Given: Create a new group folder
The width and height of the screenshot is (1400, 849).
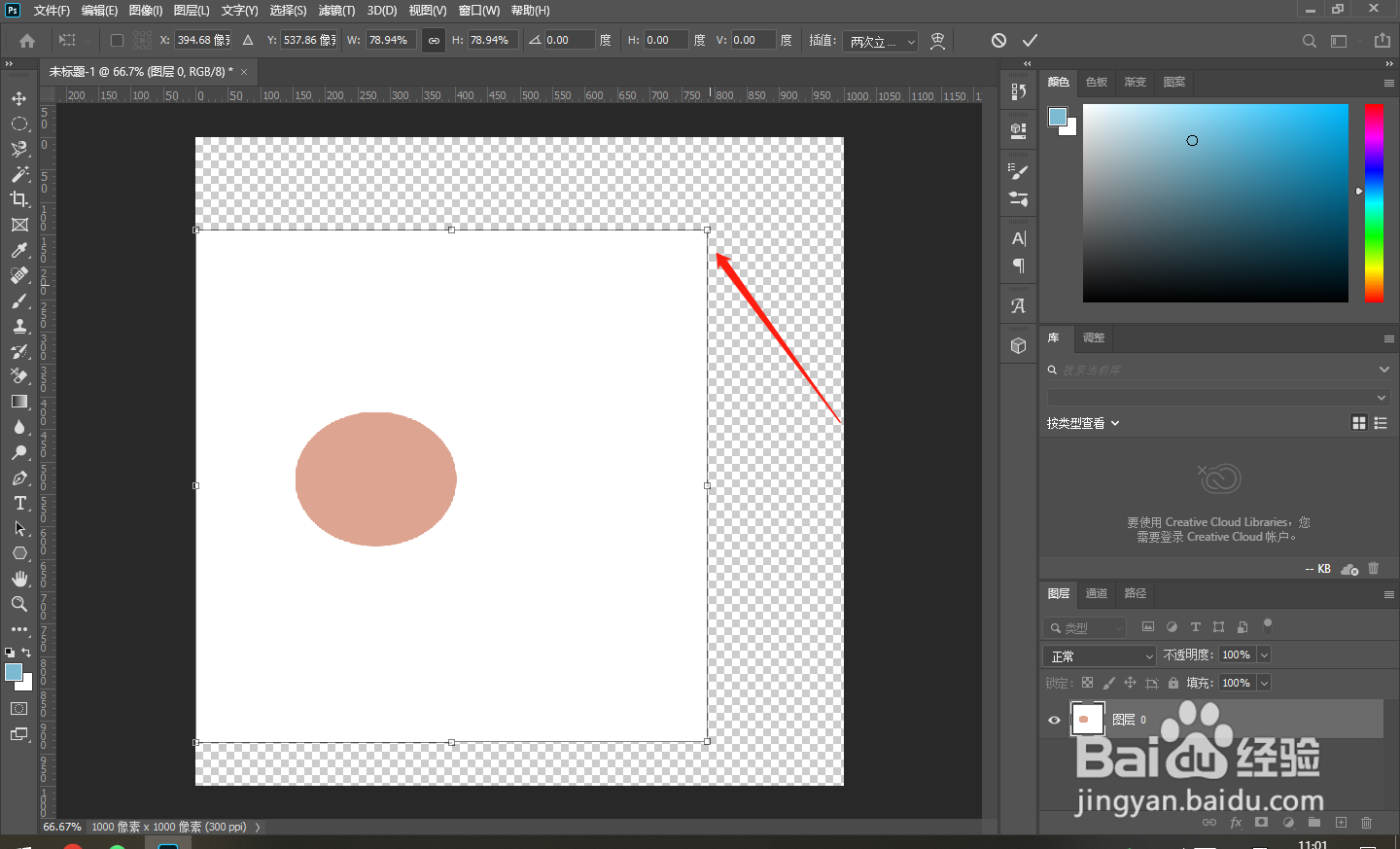Looking at the screenshot, I should coord(1314,822).
